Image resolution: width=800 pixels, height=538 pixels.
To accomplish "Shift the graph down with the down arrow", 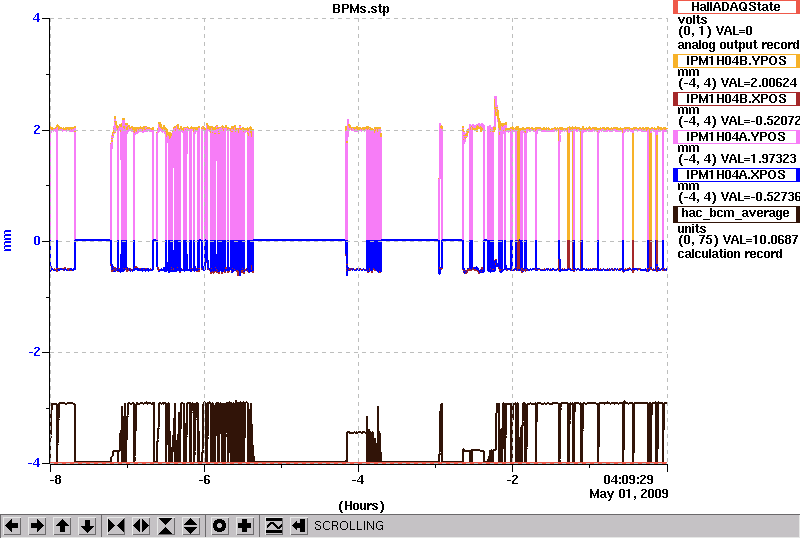I will pos(88,526).
